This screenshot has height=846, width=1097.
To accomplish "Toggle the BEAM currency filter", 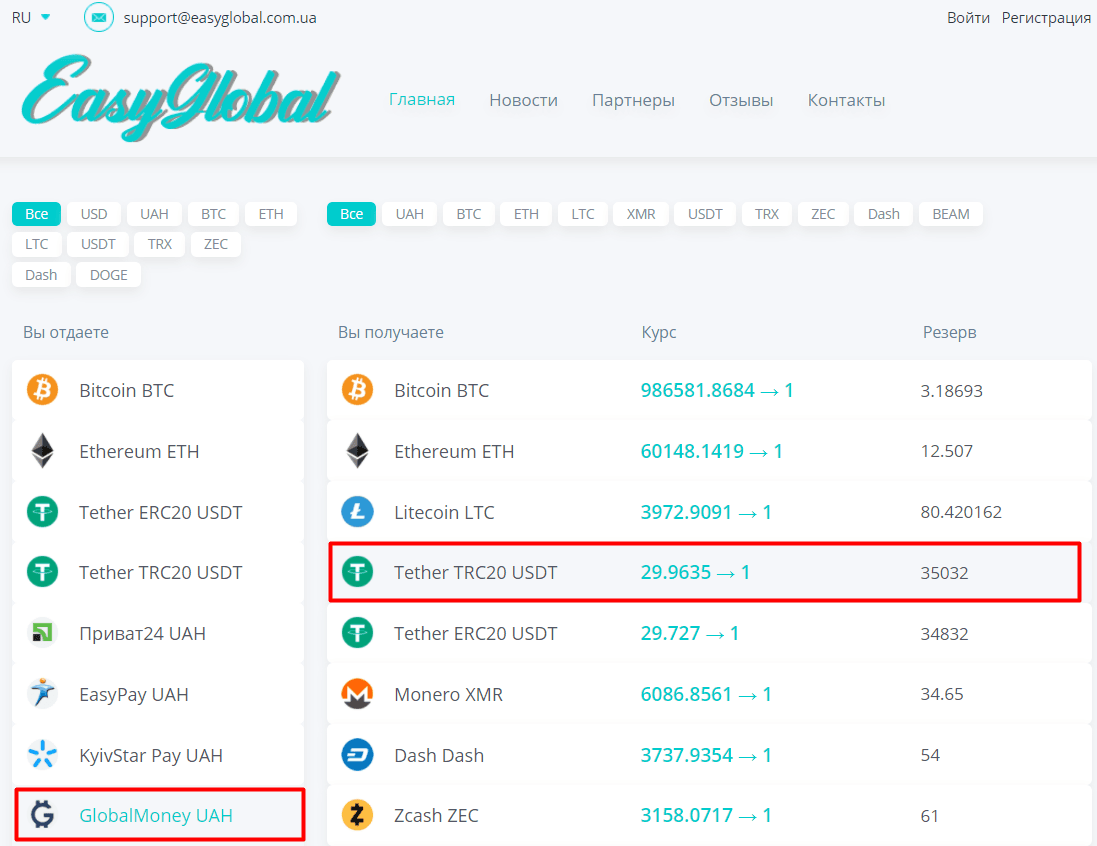I will click(x=950, y=213).
